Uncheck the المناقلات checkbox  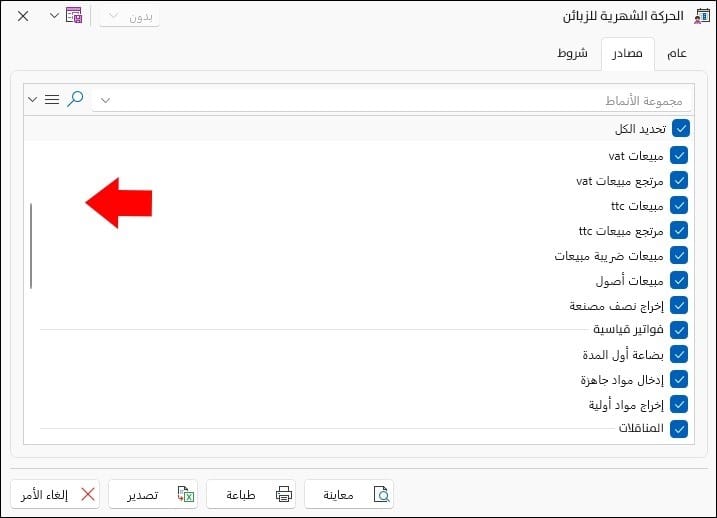(679, 429)
